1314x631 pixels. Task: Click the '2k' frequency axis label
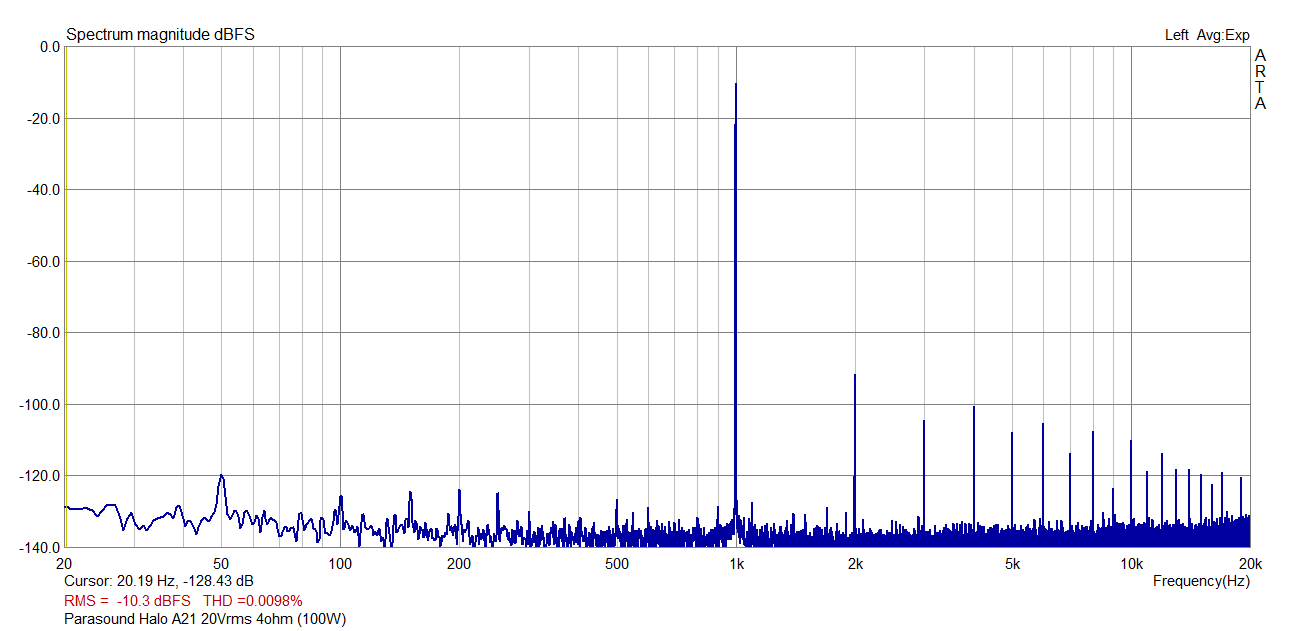855,564
